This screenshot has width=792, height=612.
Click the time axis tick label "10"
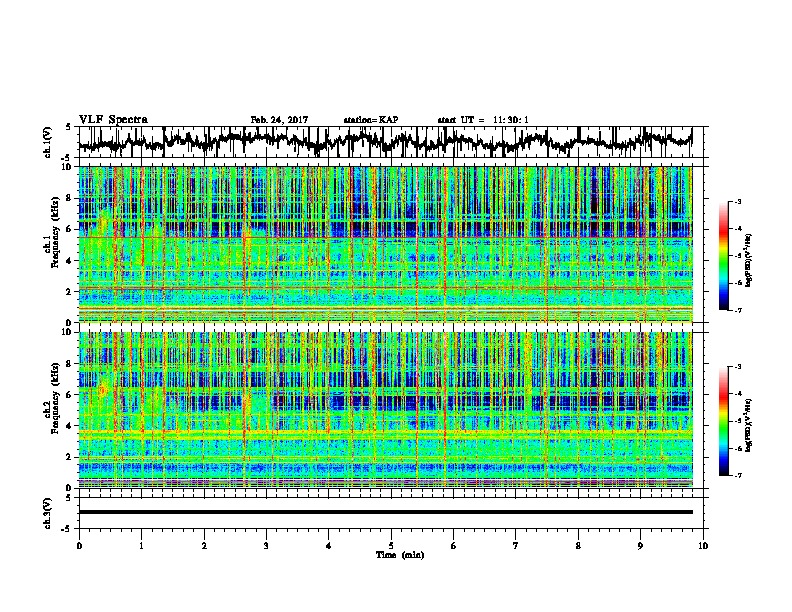[703, 546]
